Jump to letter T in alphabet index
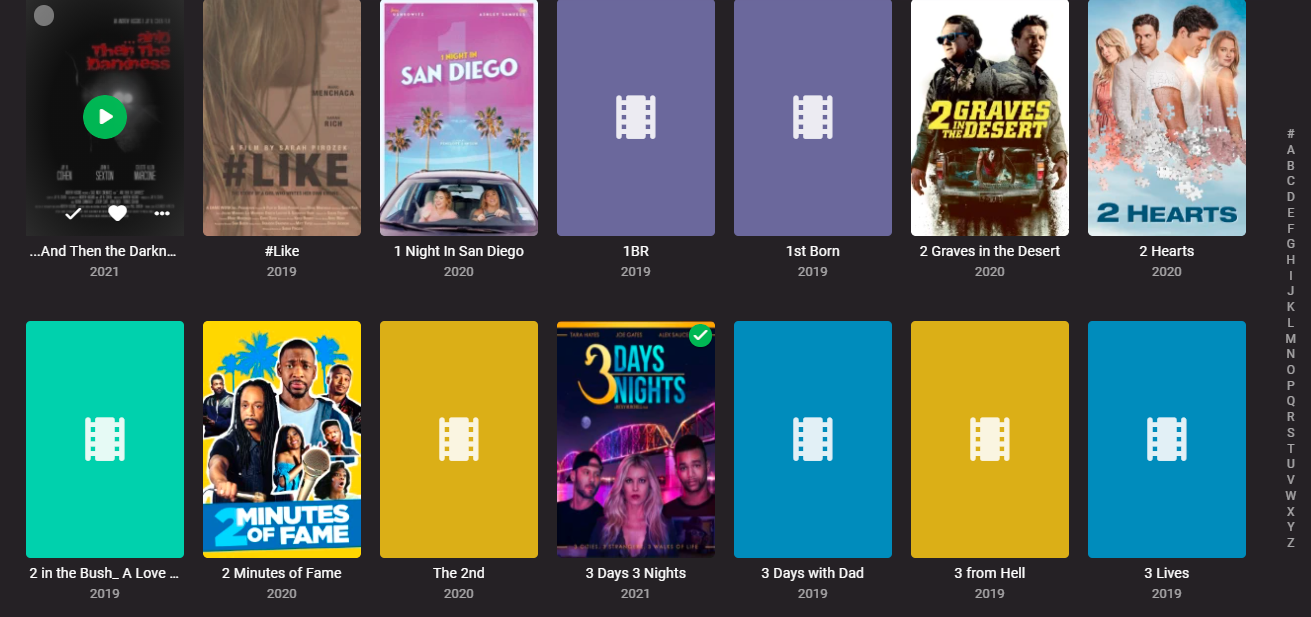The width and height of the screenshot is (1311, 617). pos(1291,448)
